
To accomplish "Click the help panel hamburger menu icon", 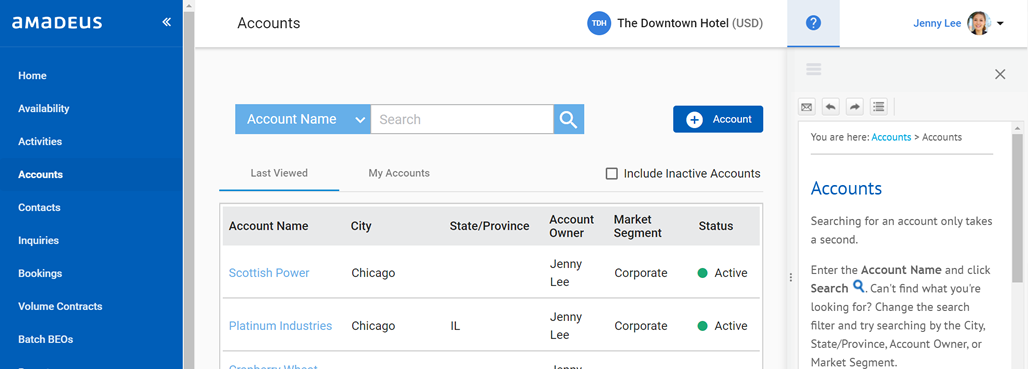I will pos(814,69).
